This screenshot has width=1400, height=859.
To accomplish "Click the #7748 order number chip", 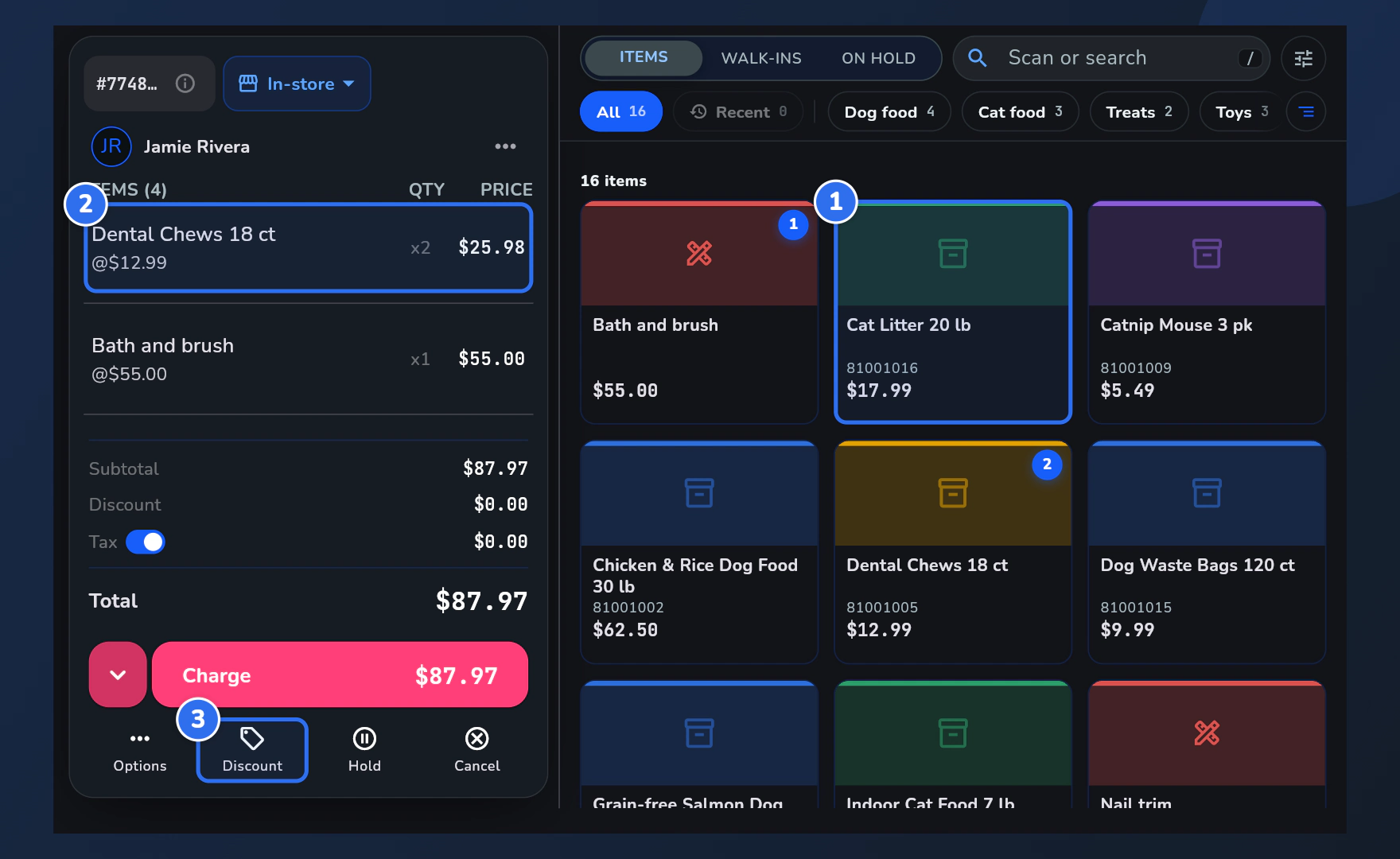I will [x=150, y=84].
